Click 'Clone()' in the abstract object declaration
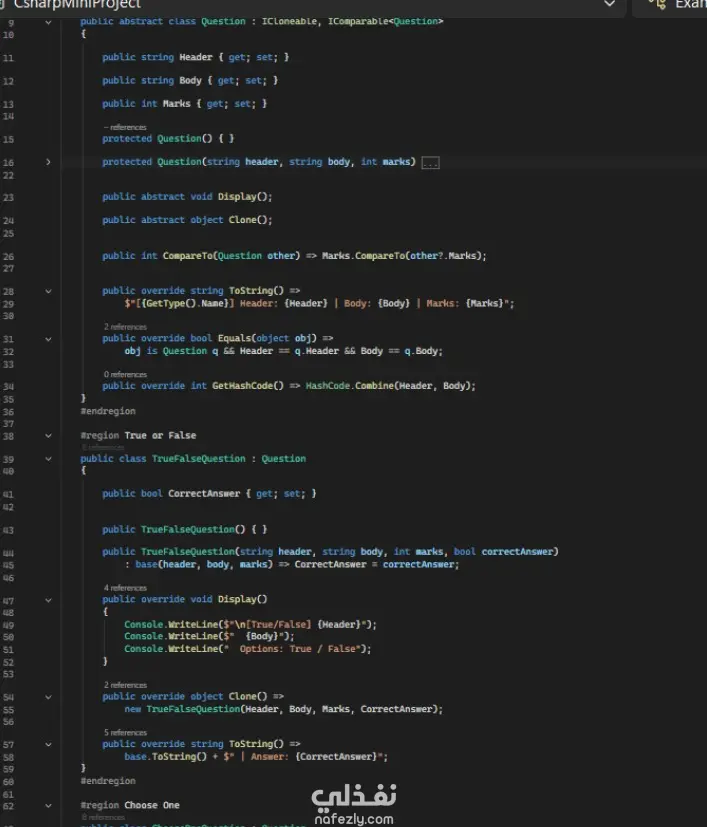This screenshot has width=707, height=827. pyautogui.click(x=248, y=220)
